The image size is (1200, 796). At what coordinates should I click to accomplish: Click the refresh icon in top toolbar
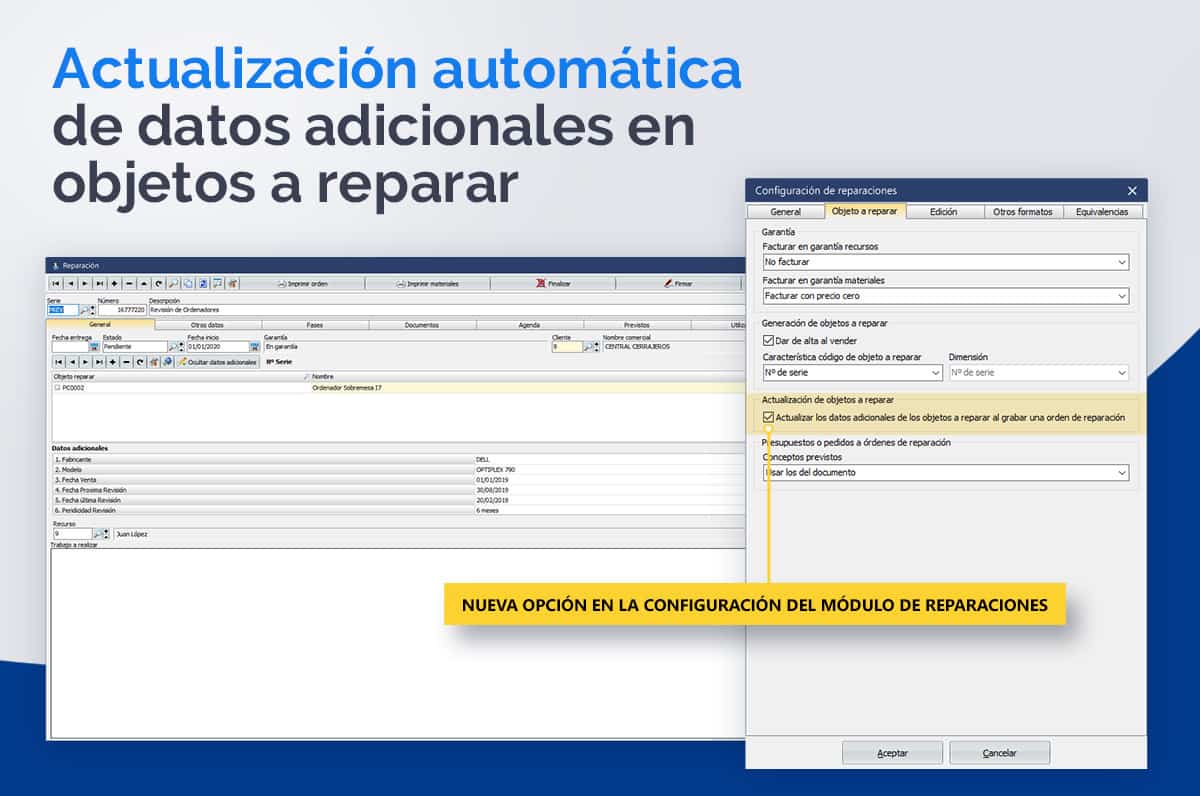tap(159, 284)
